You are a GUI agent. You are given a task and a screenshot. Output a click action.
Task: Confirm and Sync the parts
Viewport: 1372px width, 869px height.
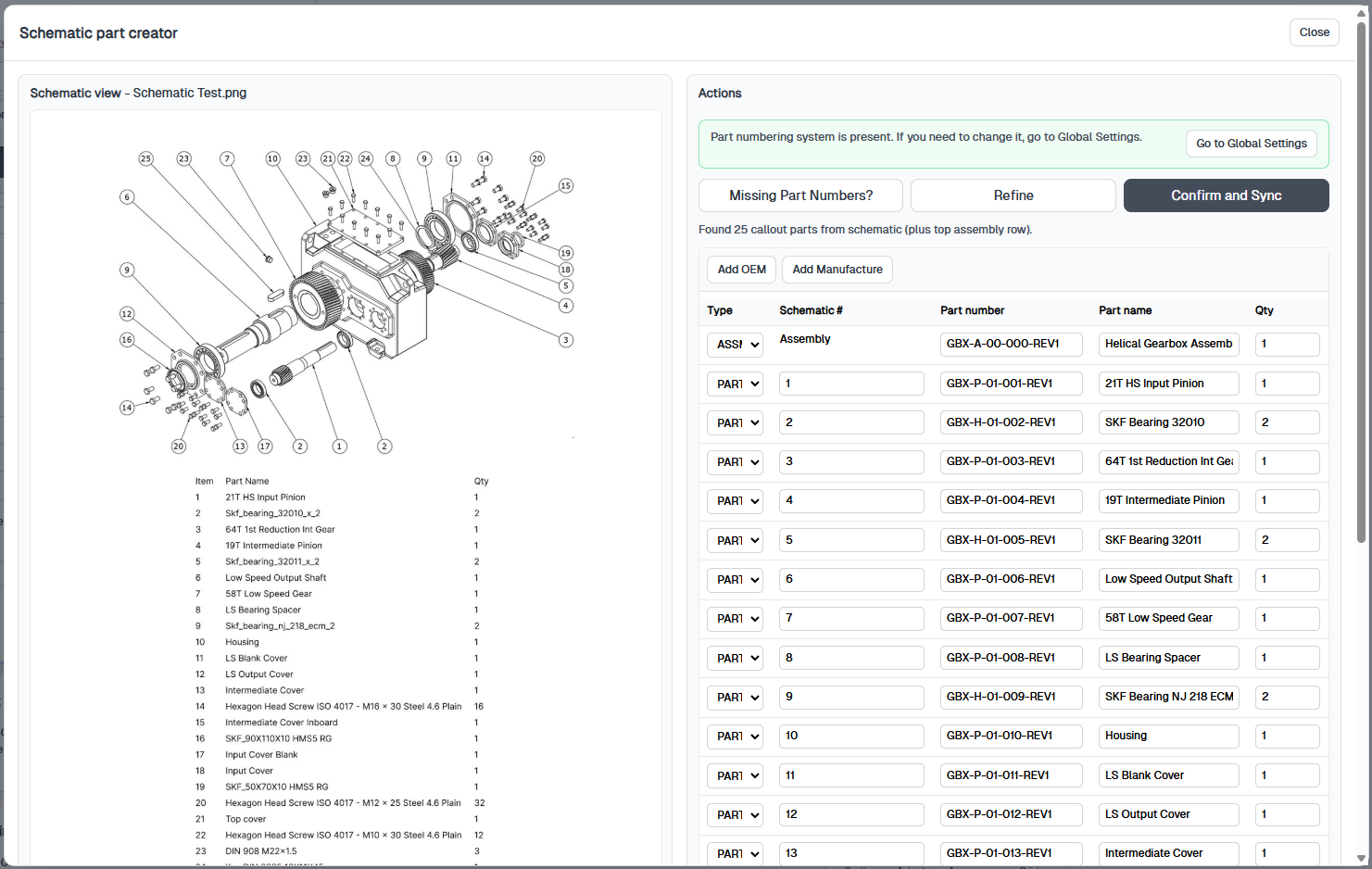click(x=1226, y=195)
